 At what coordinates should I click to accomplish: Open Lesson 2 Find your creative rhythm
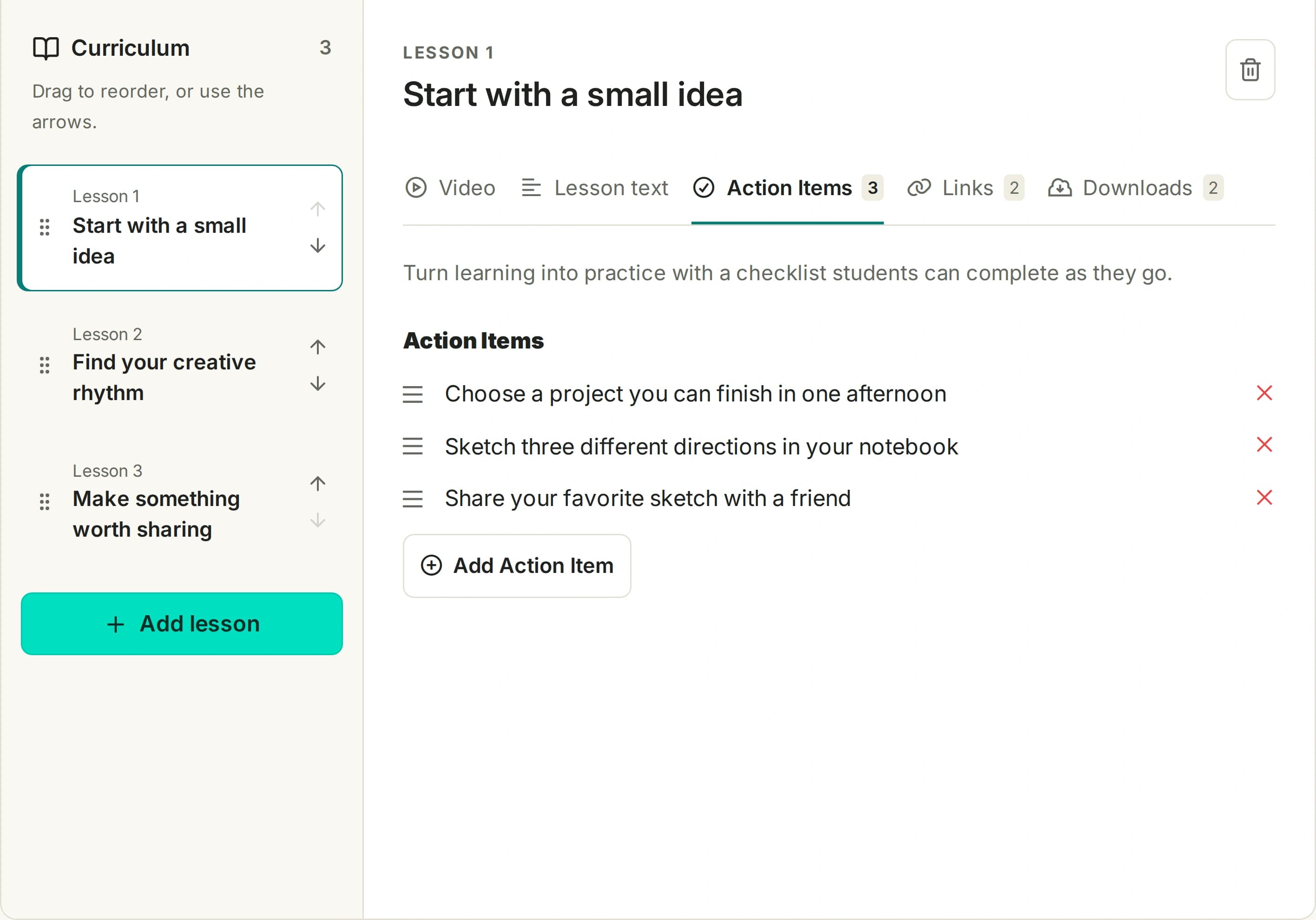(180, 365)
